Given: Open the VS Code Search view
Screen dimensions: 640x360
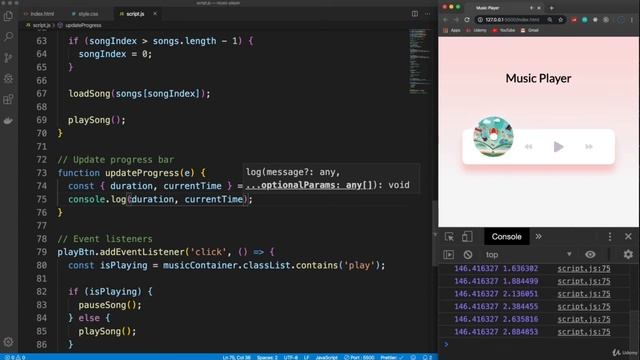Looking at the screenshot, I should coord(8,37).
